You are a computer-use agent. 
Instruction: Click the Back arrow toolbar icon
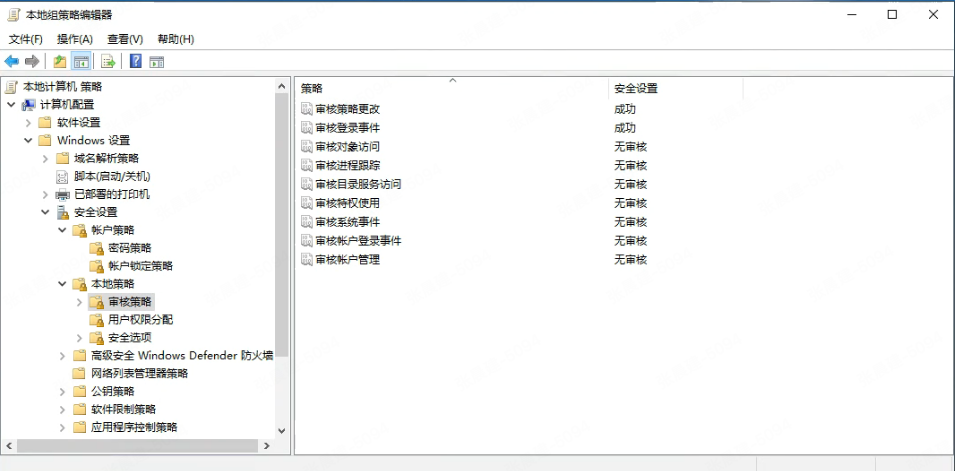coord(12,61)
